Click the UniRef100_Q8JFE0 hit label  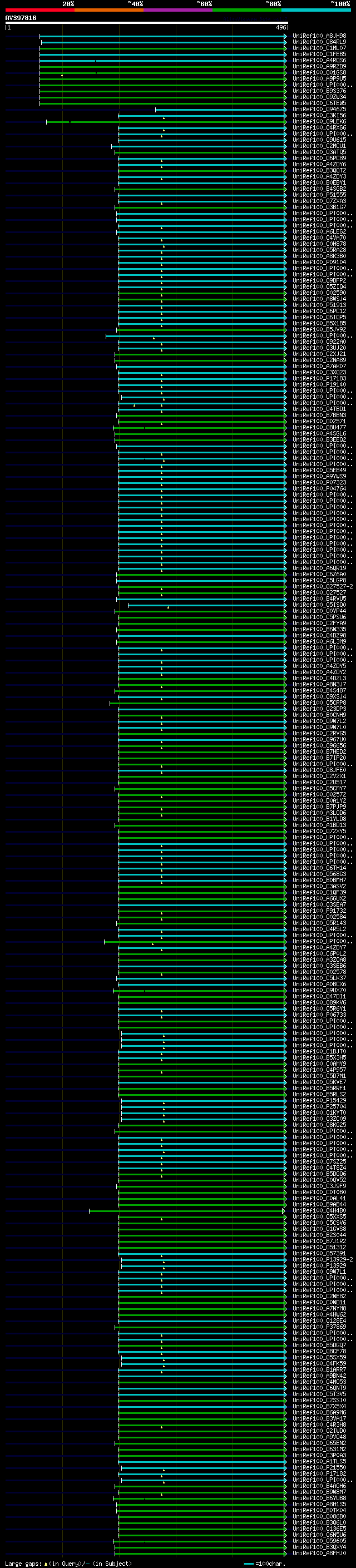[319, 770]
